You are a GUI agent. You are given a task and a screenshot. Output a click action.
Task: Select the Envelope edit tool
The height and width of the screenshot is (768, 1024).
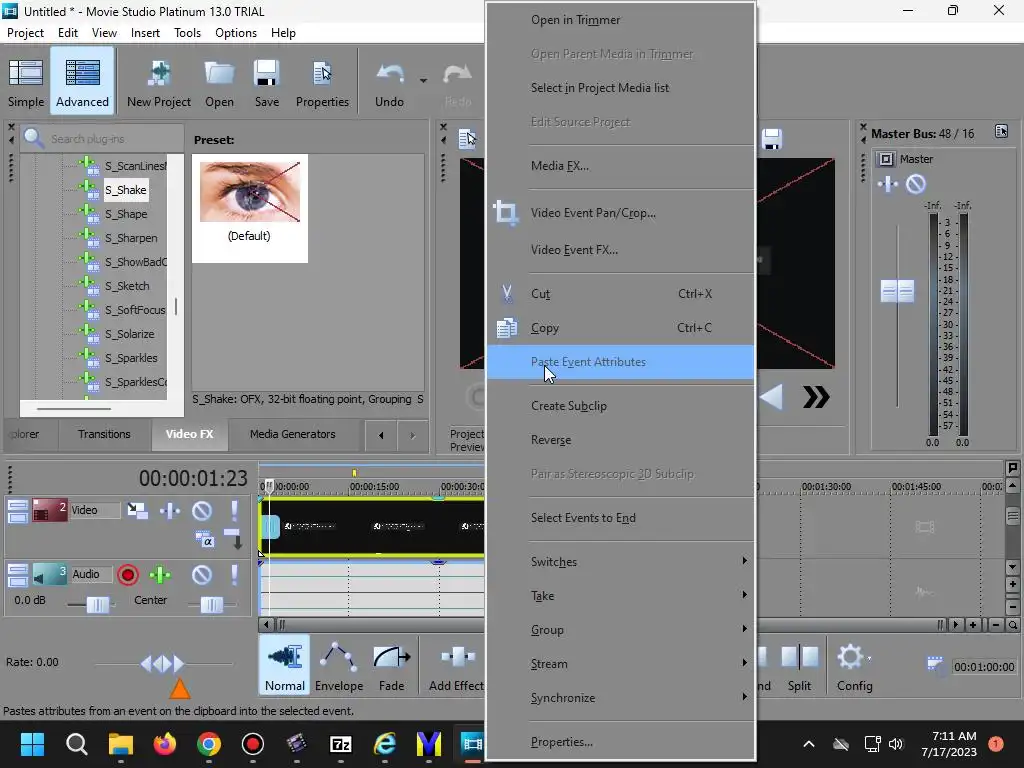pyautogui.click(x=338, y=666)
